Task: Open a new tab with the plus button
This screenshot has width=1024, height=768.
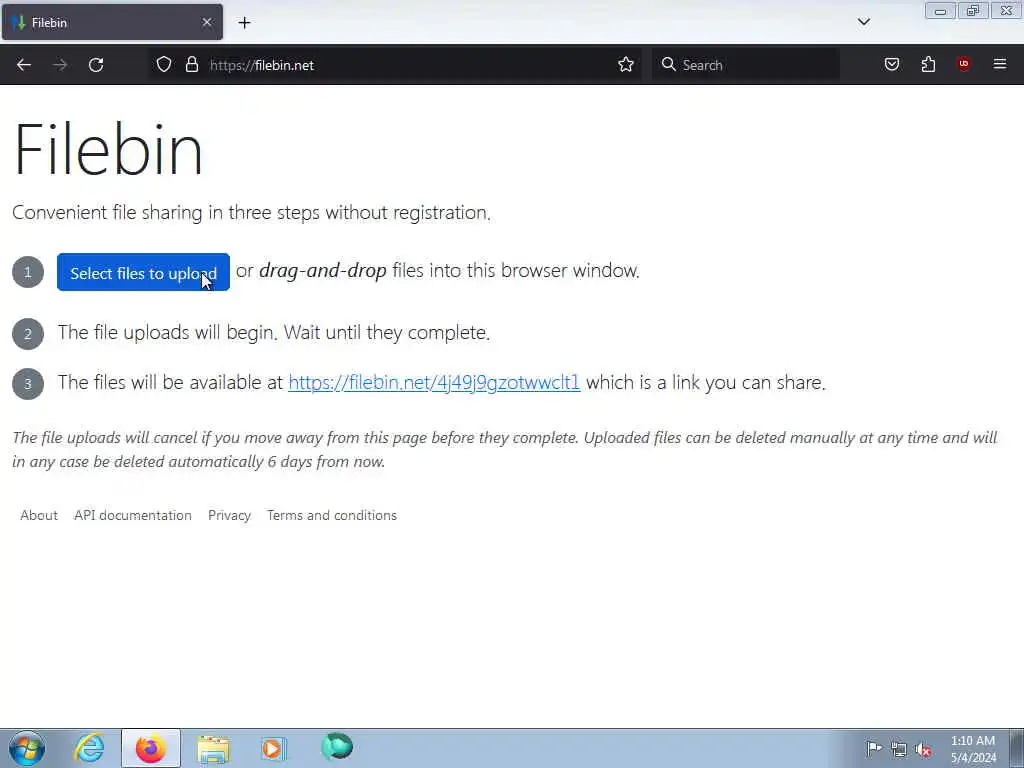Action: click(244, 23)
